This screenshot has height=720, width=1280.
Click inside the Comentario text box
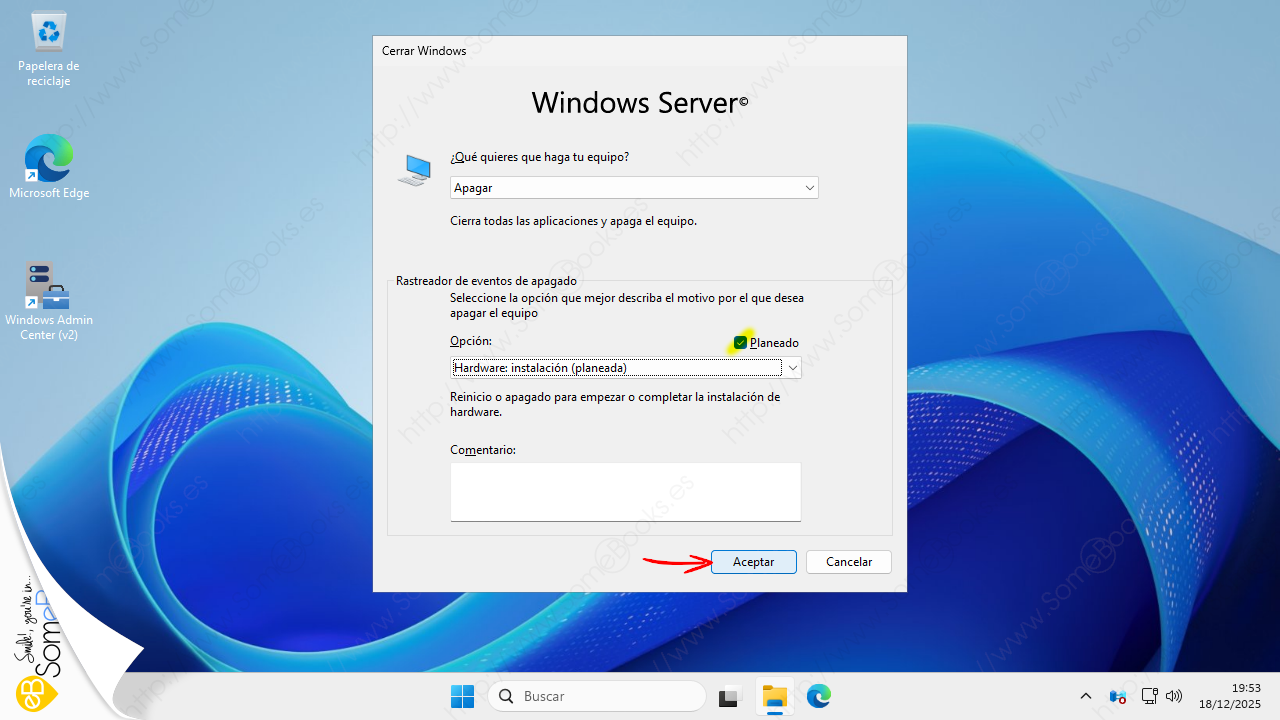point(625,491)
